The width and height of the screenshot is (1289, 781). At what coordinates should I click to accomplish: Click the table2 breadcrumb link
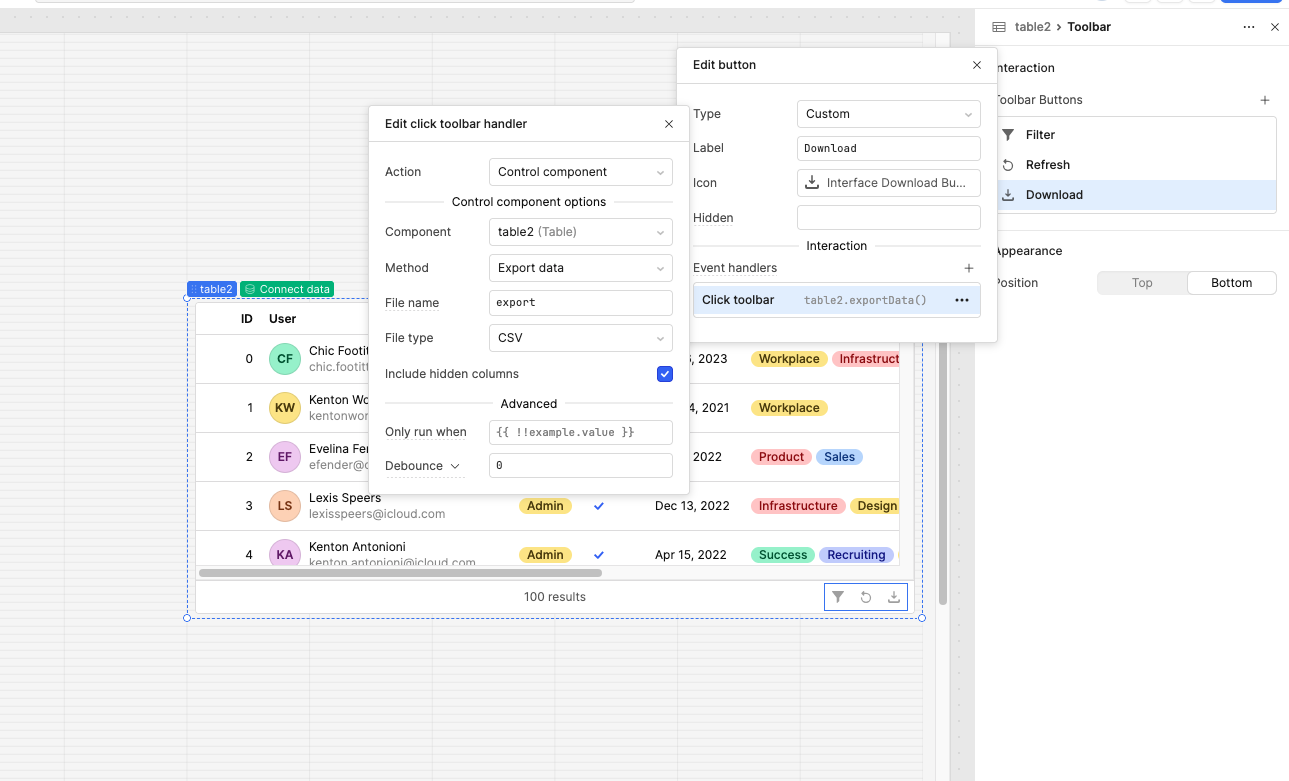(1032, 27)
